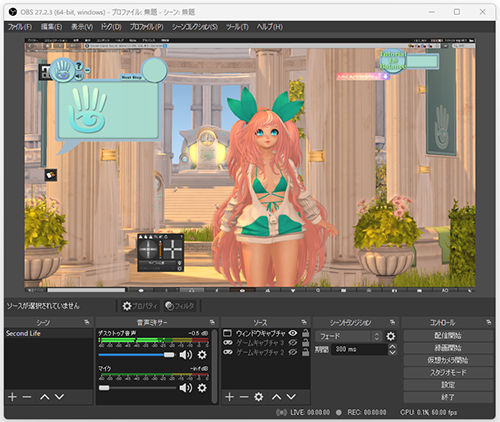Decrease transition duration with down stepper
Screen dimensions: 500x422
(x=392, y=352)
